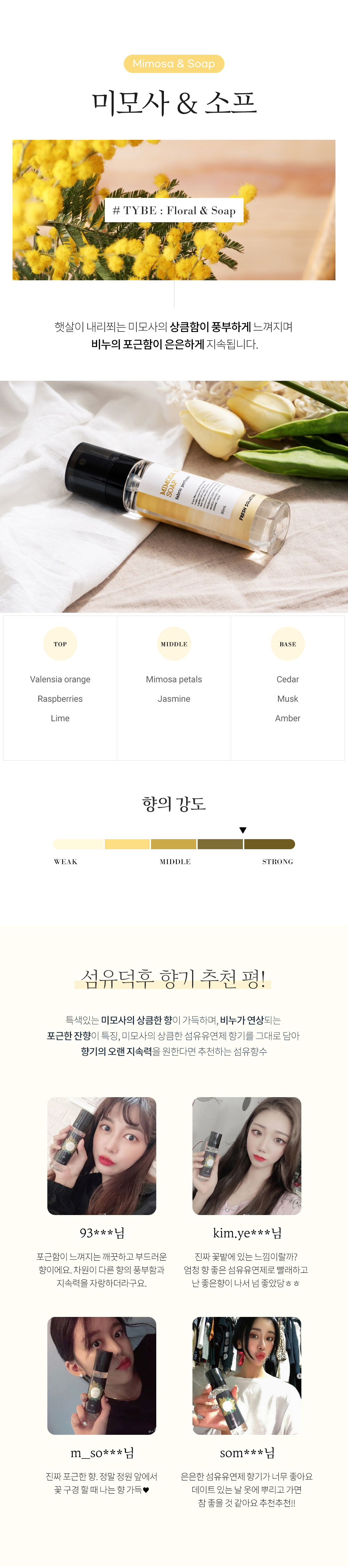Click the TOP notes circle badge
The width and height of the screenshot is (348, 1568).
[60, 644]
